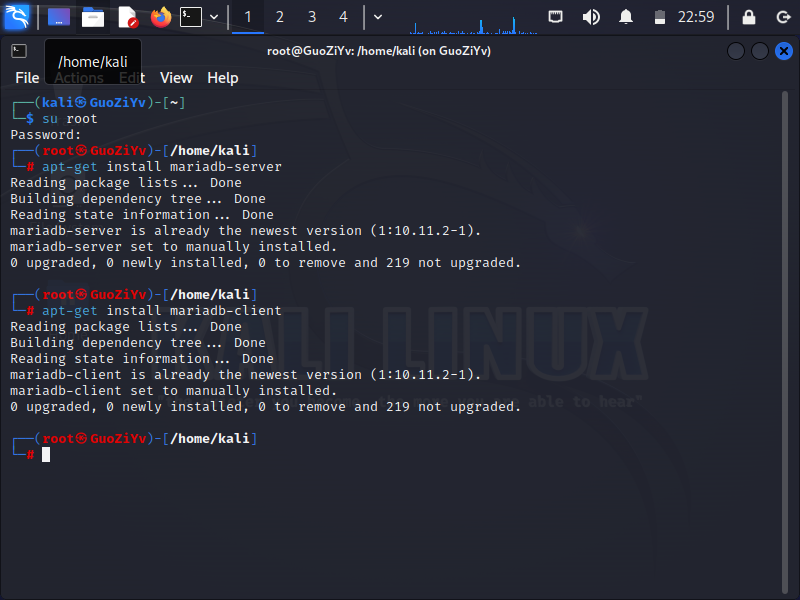Expand the terminal launcher dropdown arrow
Image resolution: width=800 pixels, height=600 pixels.
coord(214,17)
